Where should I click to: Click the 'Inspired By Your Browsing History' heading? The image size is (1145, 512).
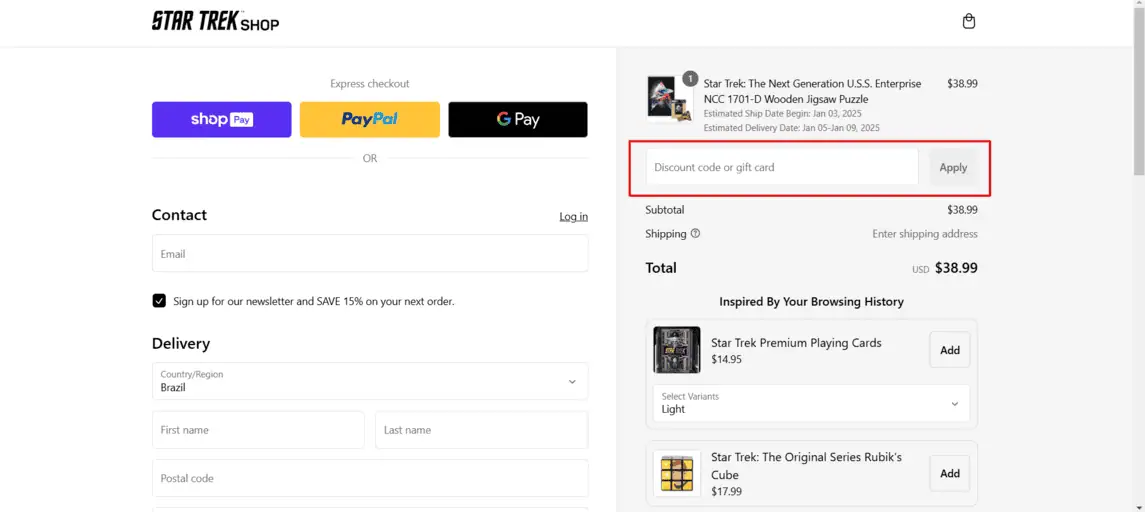point(811,302)
